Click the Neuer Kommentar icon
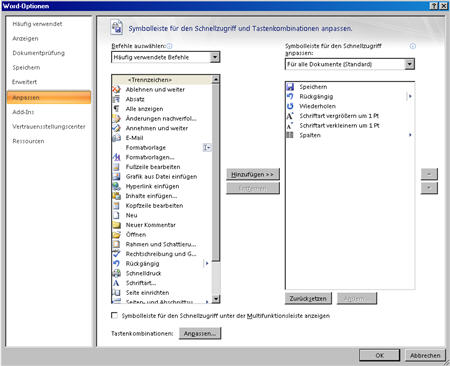This screenshot has width=450, height=366. [x=116, y=225]
